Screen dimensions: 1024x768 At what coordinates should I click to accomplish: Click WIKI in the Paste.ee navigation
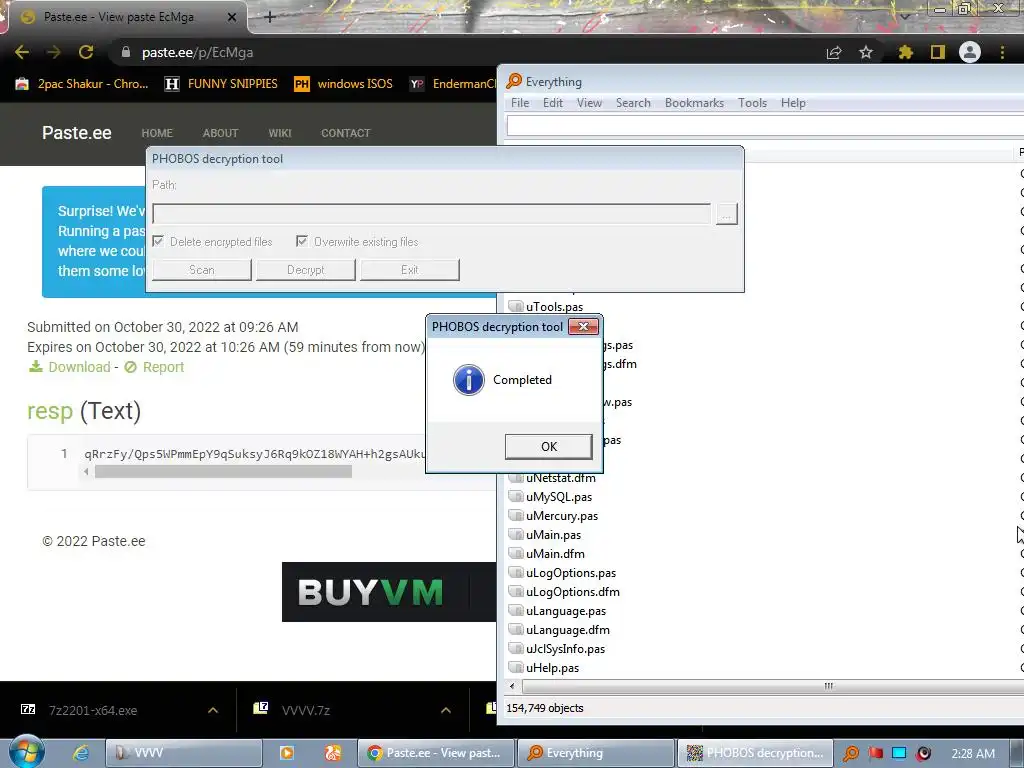280,133
